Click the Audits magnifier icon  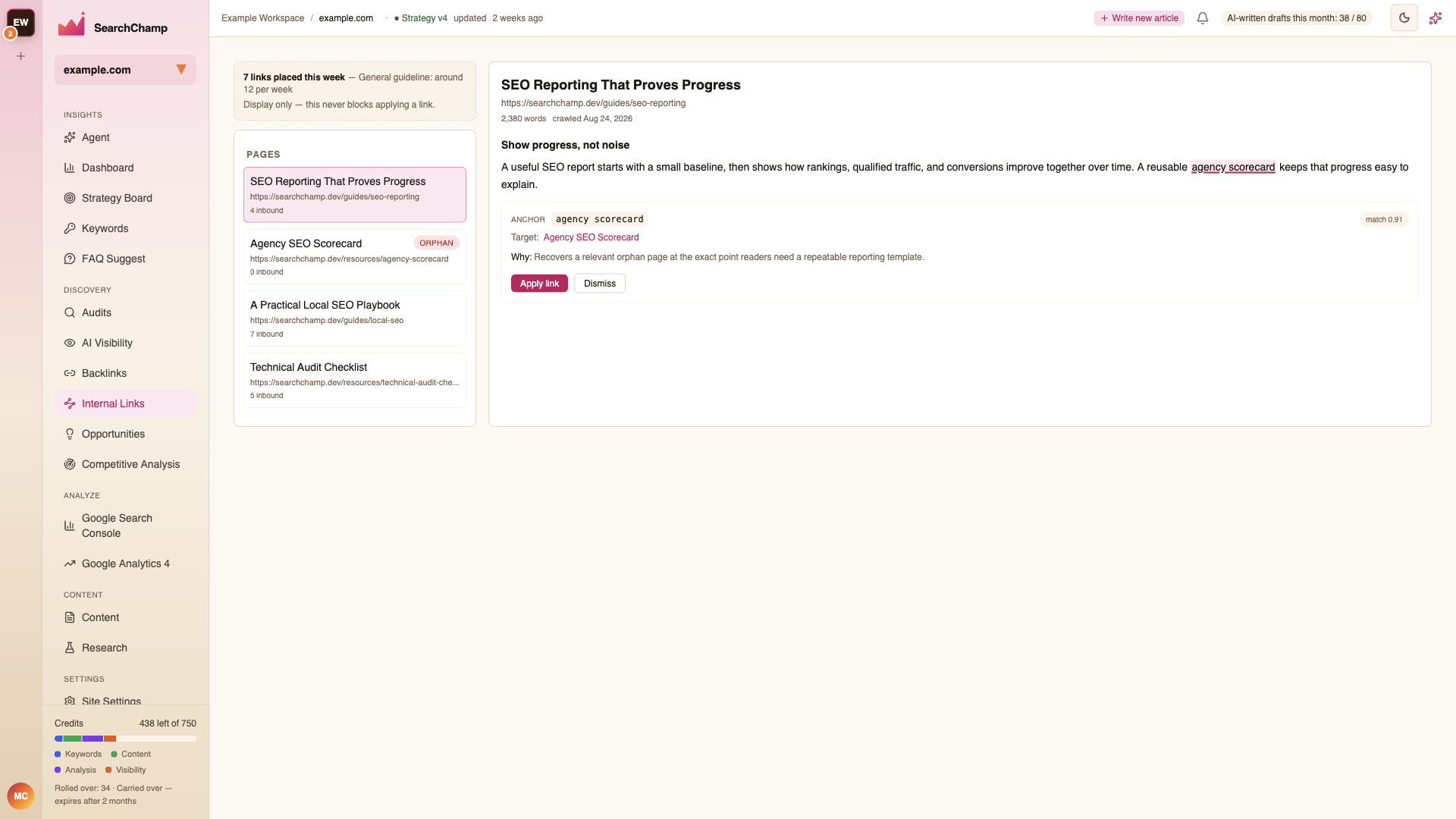pos(70,312)
